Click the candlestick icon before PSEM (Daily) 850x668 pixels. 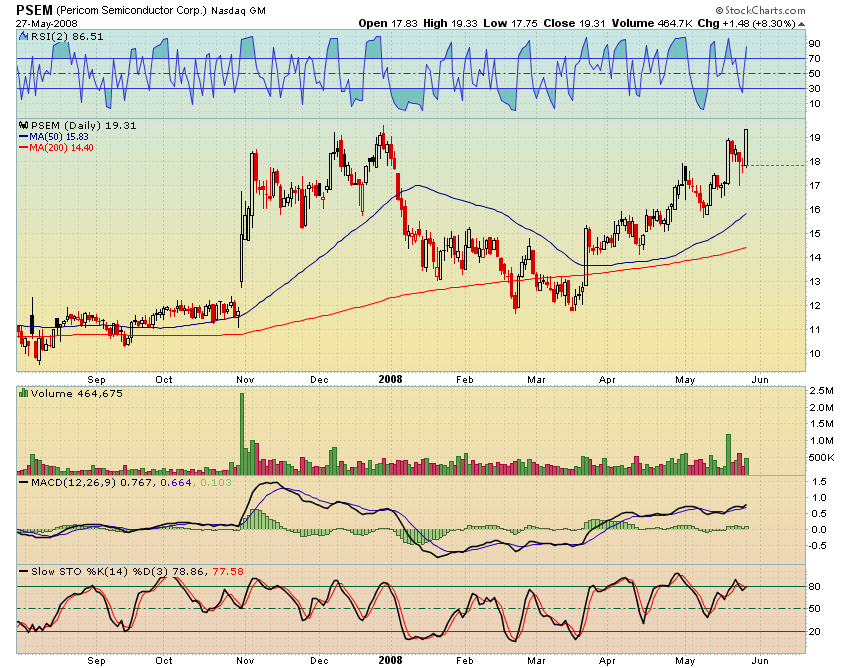[23, 125]
